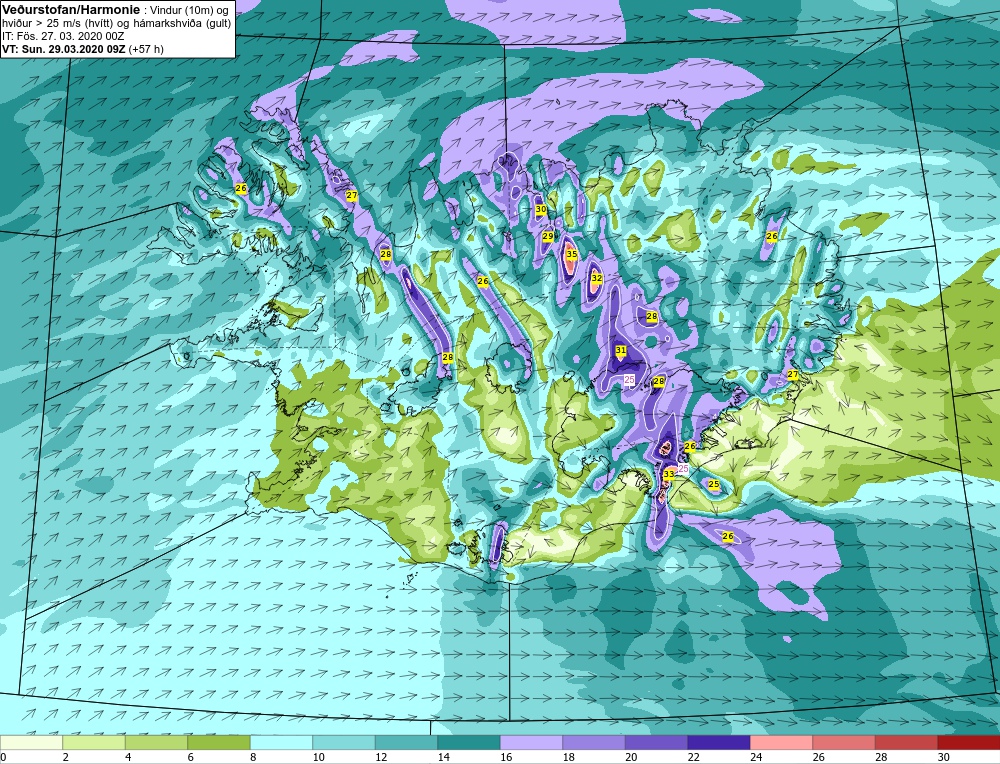Select the 8–10 m/s light cyan legend swatch
This screenshot has height=764, width=1000.
pyautogui.click(x=281, y=743)
